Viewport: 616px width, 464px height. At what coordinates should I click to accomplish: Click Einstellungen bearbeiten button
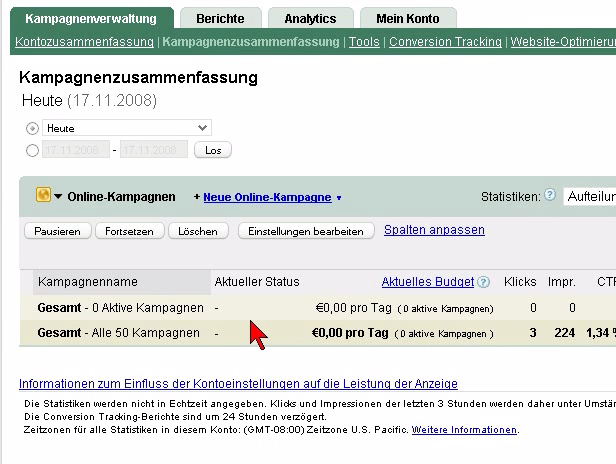coord(305,231)
